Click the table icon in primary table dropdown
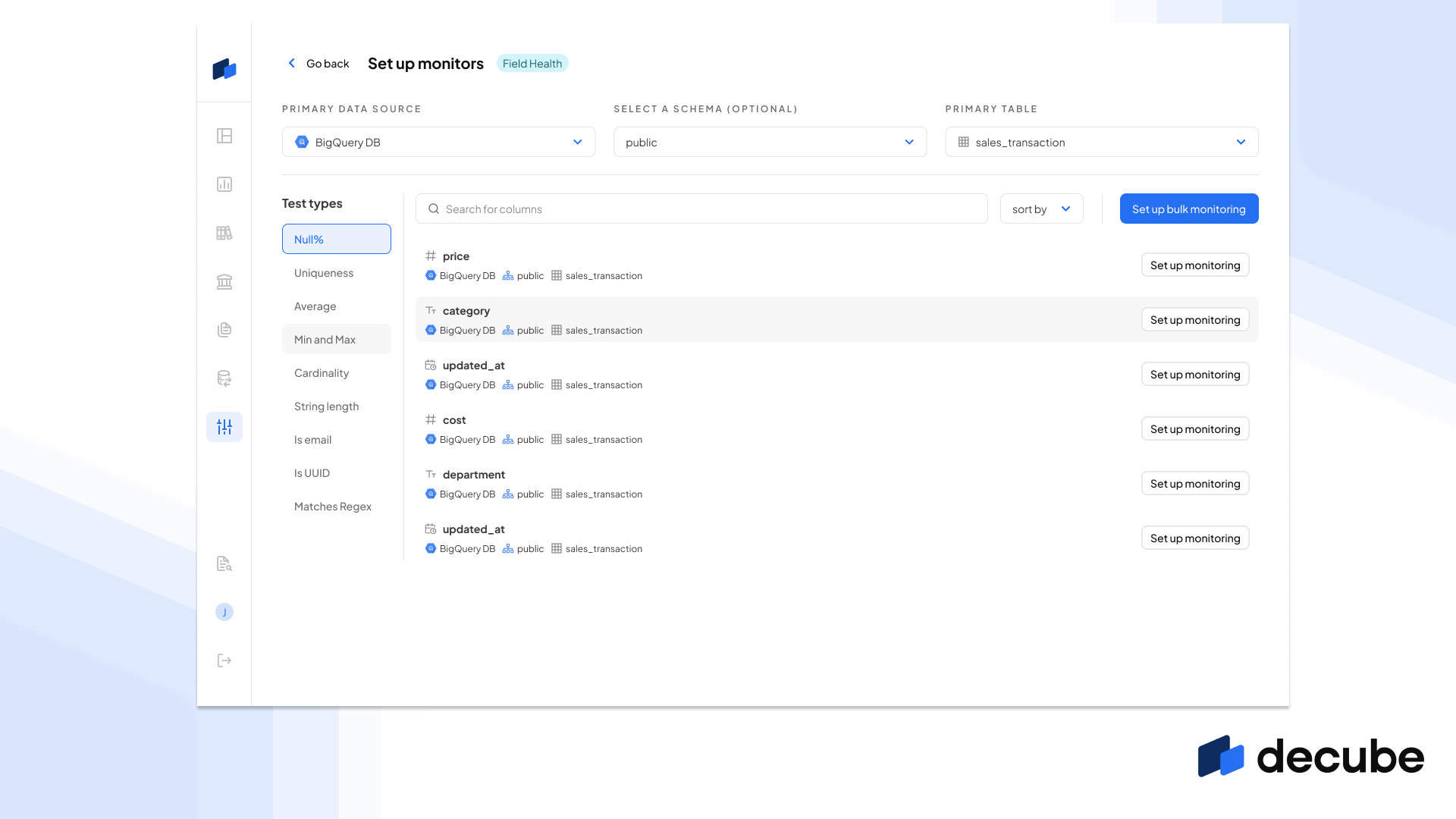The image size is (1456, 819). [x=964, y=142]
